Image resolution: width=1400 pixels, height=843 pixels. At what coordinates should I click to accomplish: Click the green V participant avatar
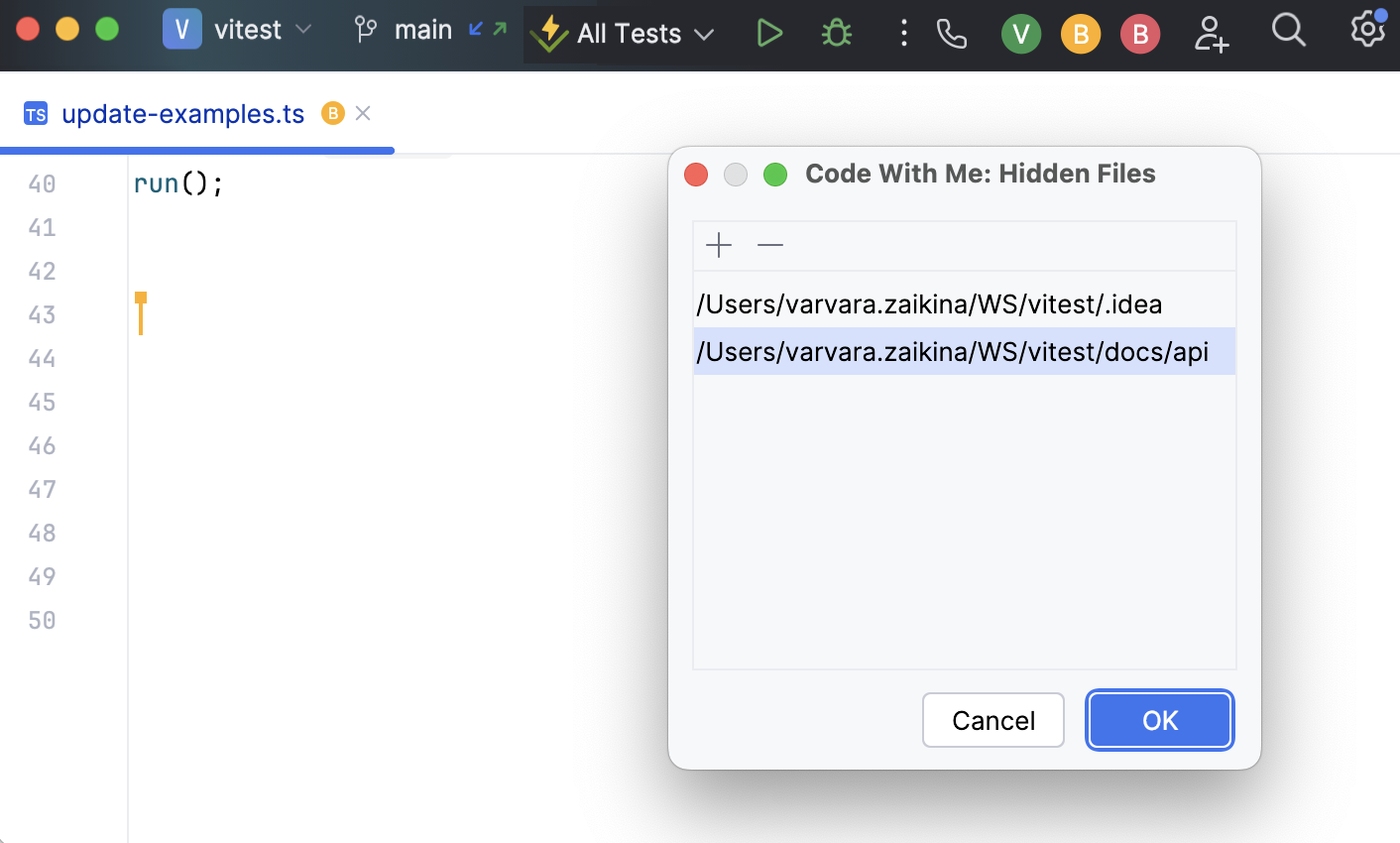(1021, 35)
